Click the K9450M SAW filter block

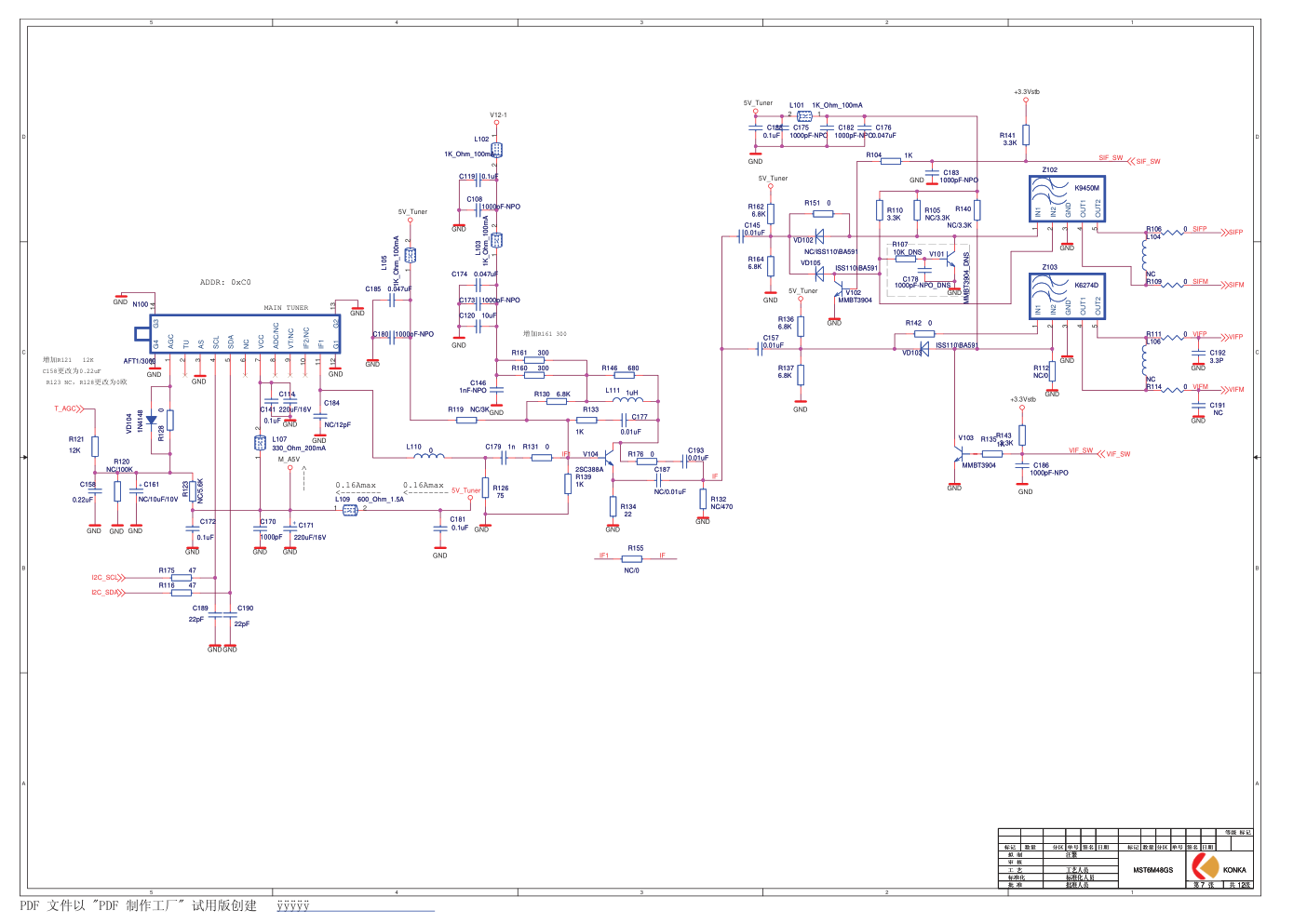point(1067,199)
